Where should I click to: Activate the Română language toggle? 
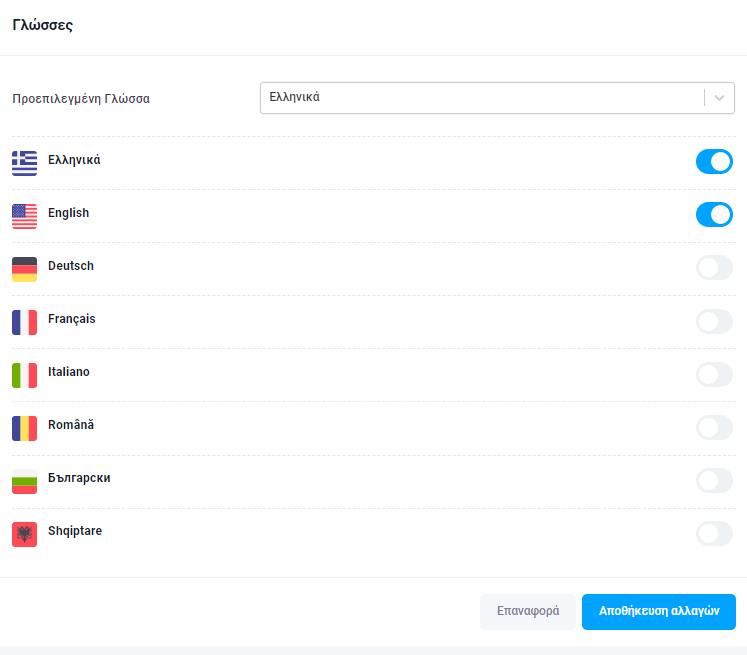point(714,427)
